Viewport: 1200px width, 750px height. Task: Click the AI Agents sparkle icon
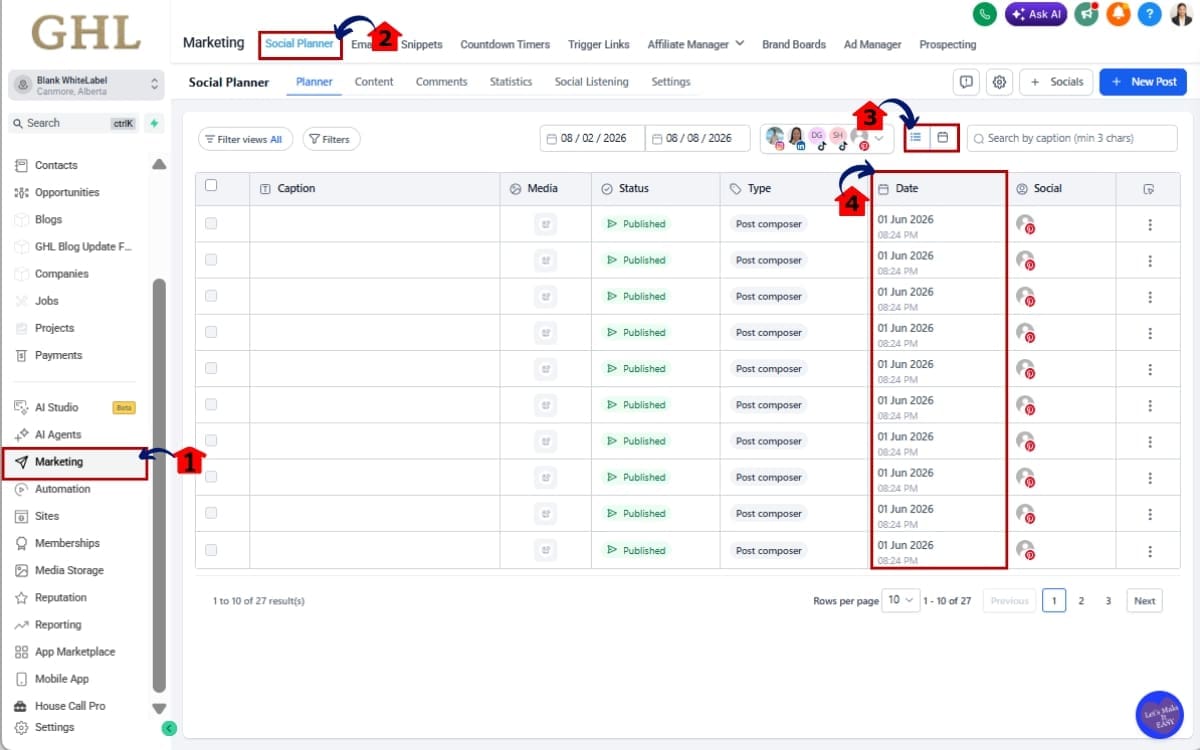click(x=21, y=434)
